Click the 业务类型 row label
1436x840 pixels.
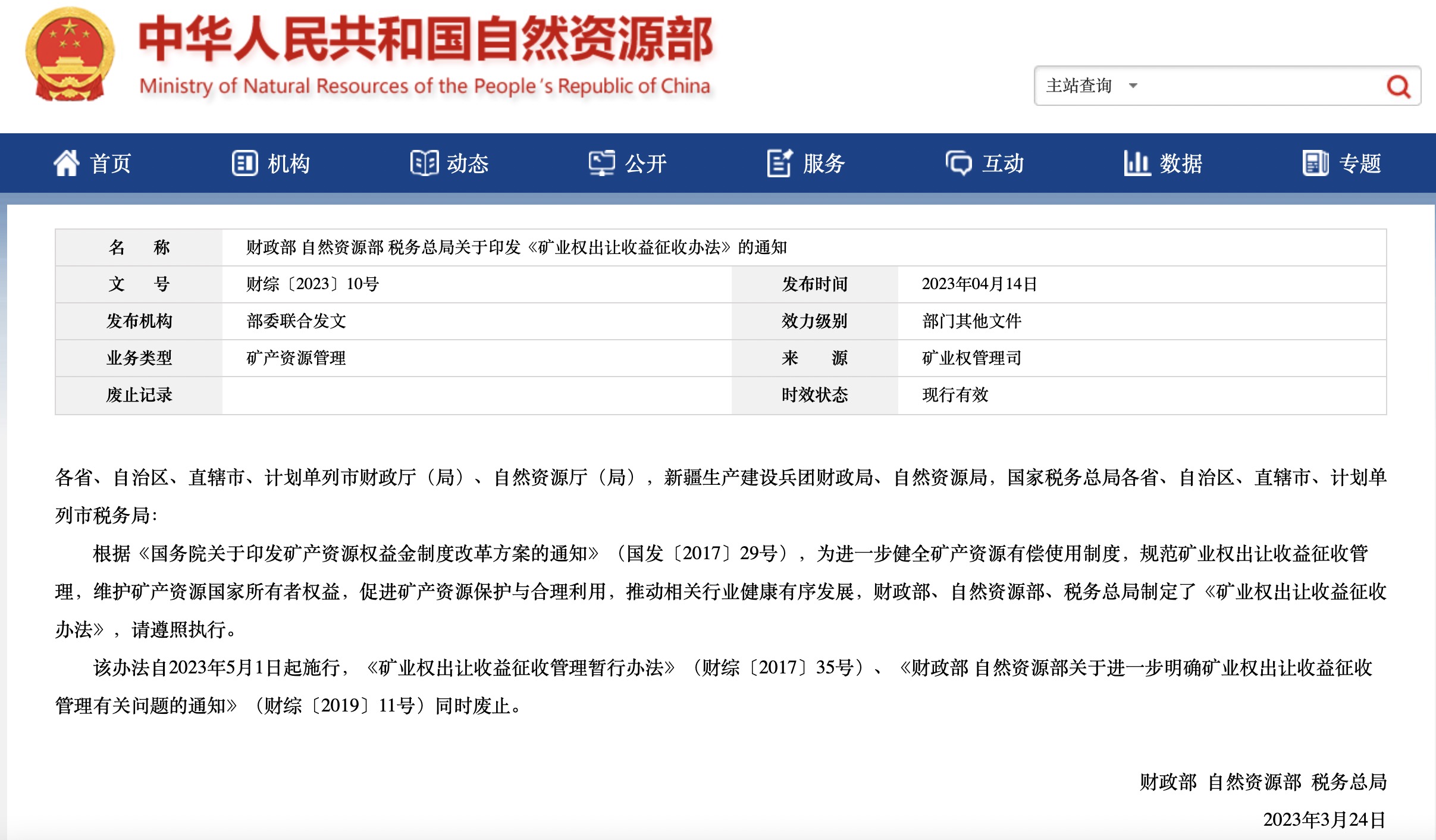tap(139, 358)
